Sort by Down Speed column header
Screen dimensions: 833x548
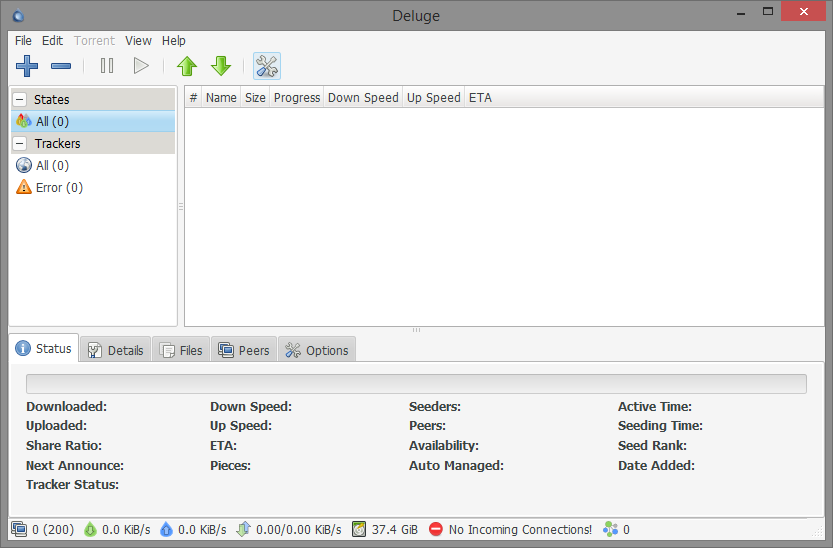pos(363,98)
